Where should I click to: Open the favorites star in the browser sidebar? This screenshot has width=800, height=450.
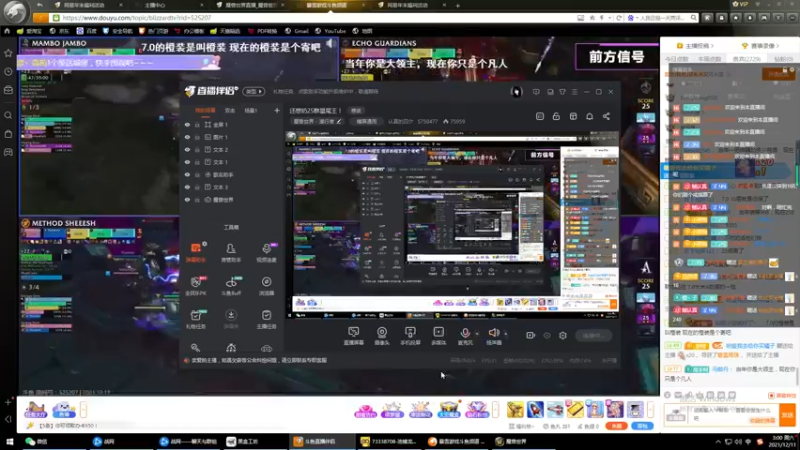click(x=8, y=53)
